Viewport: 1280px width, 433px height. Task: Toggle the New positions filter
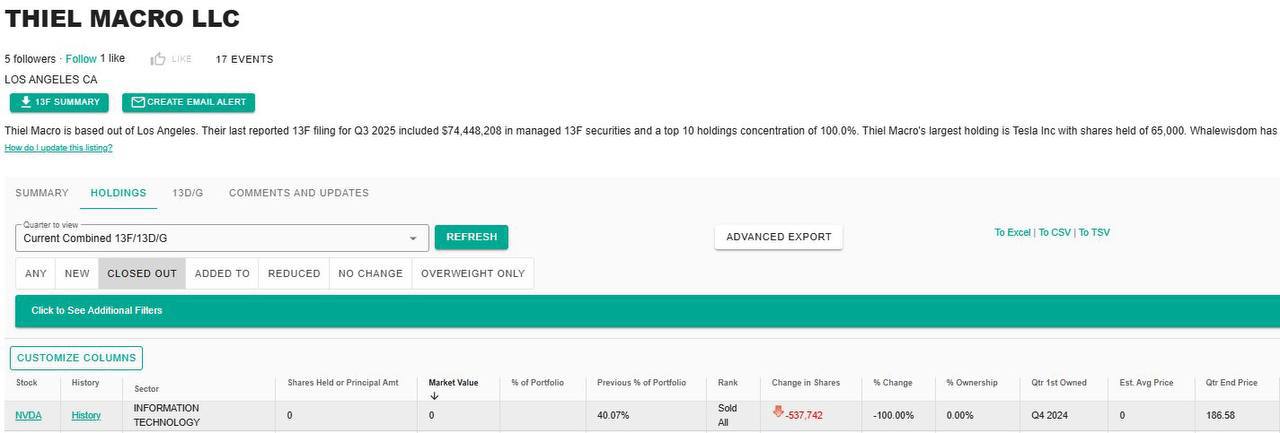[x=77, y=273]
